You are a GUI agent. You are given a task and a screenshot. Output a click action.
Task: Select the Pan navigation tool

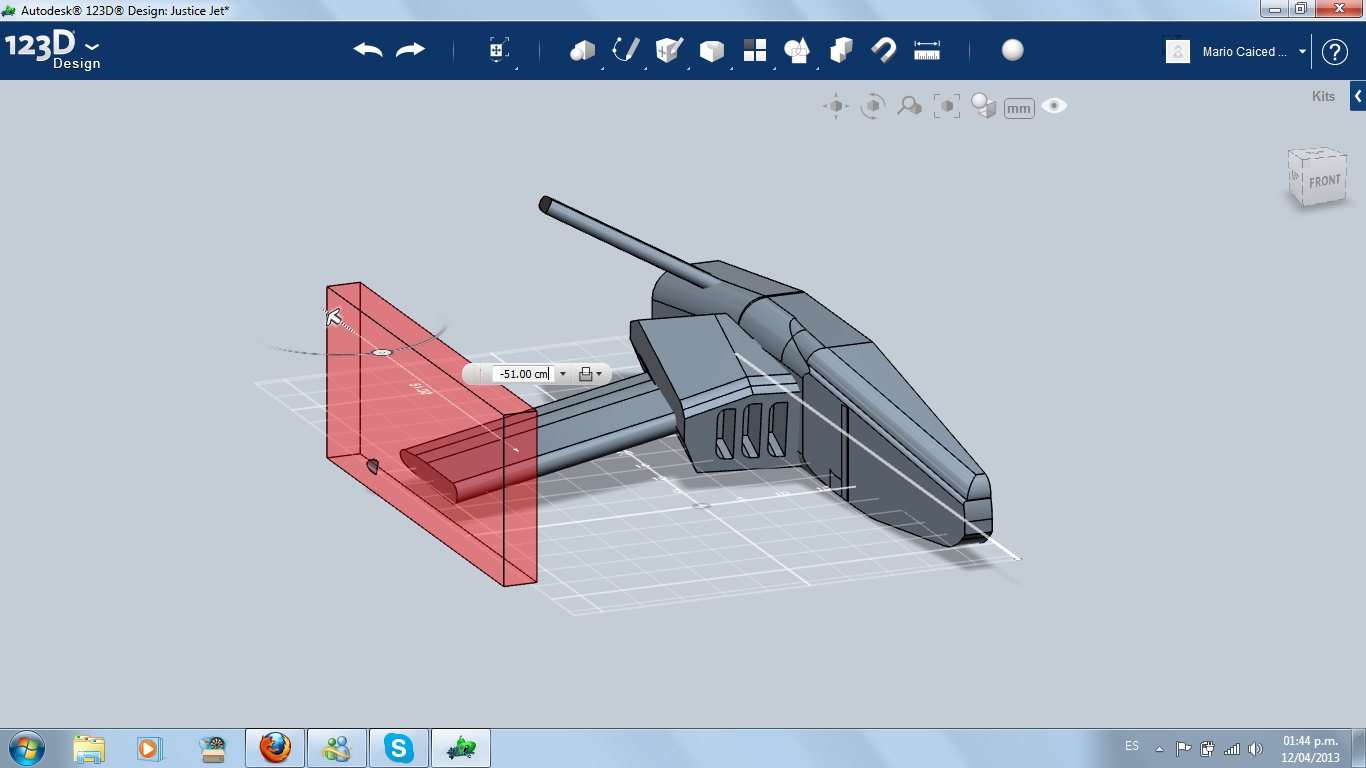(836, 106)
